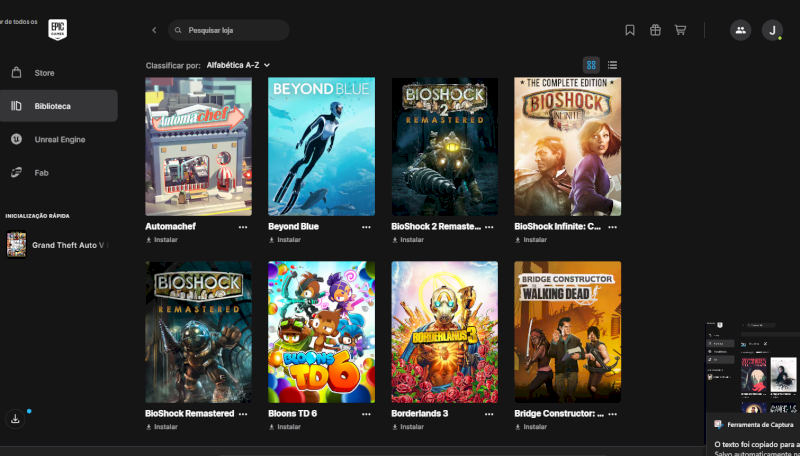Switch to list view
This screenshot has height=456, width=800.
[x=612, y=65]
